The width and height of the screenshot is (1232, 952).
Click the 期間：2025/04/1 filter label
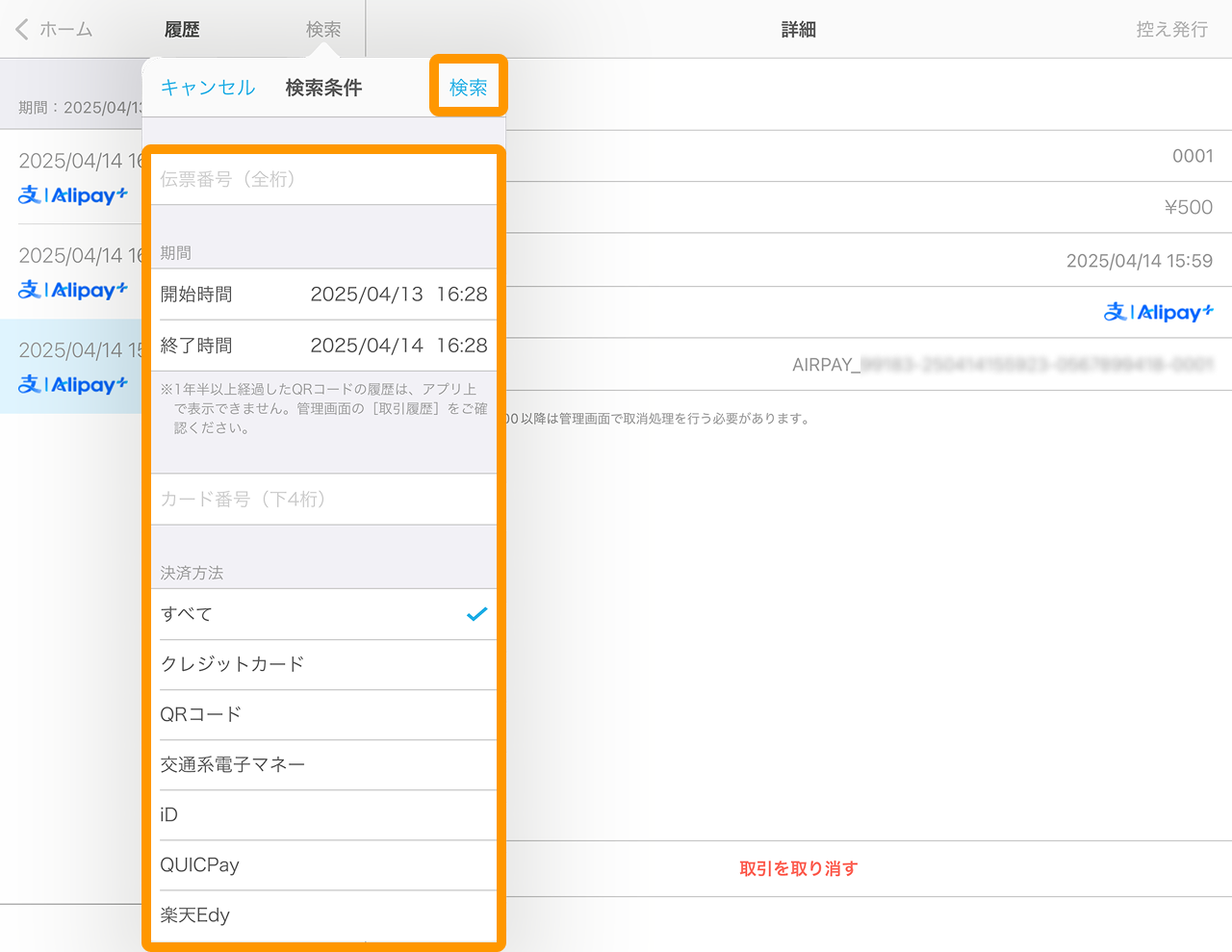click(80, 108)
